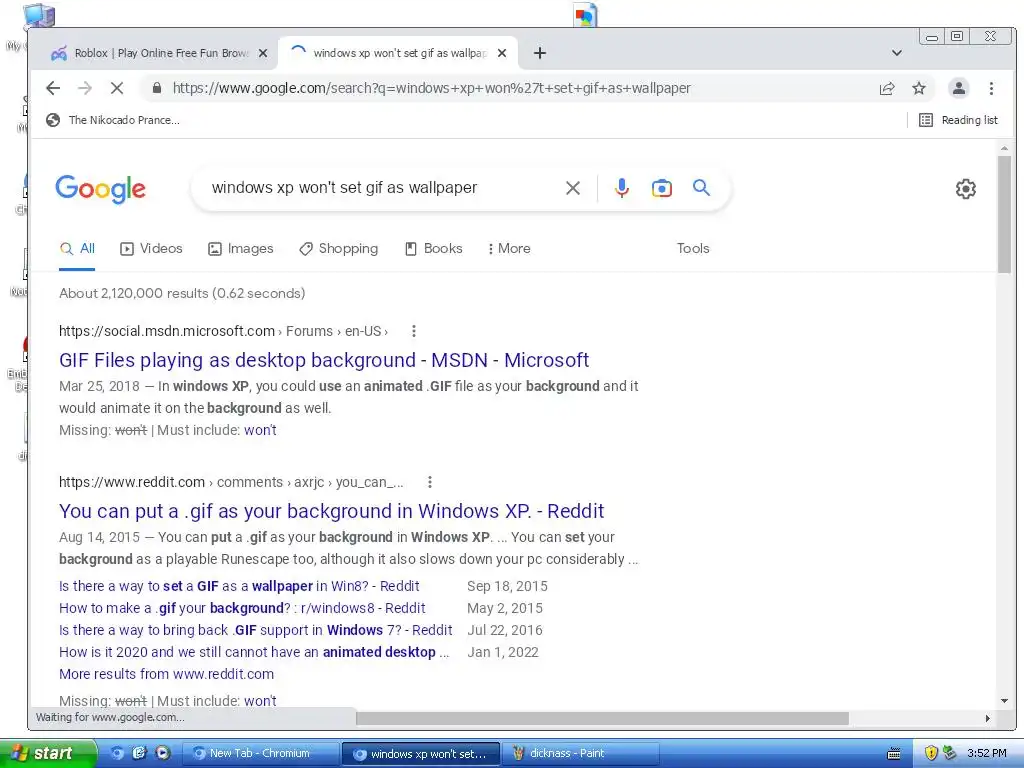
Task: Open Is there a way to set a GIF in Win8
Action: [239, 586]
